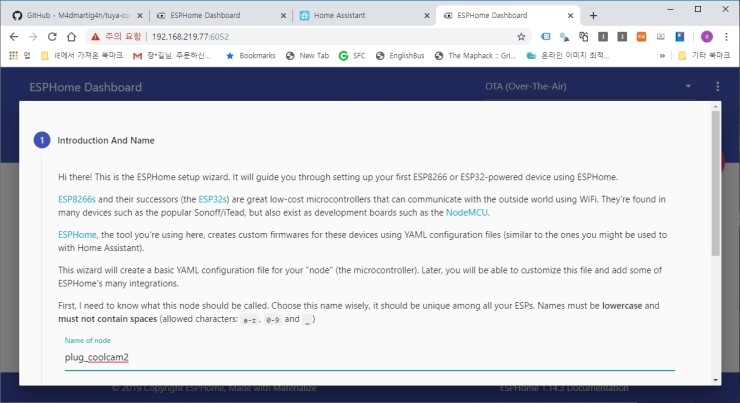Open the blue bookmark-flag extension icon
The height and width of the screenshot is (403, 740).
(x=680, y=37)
